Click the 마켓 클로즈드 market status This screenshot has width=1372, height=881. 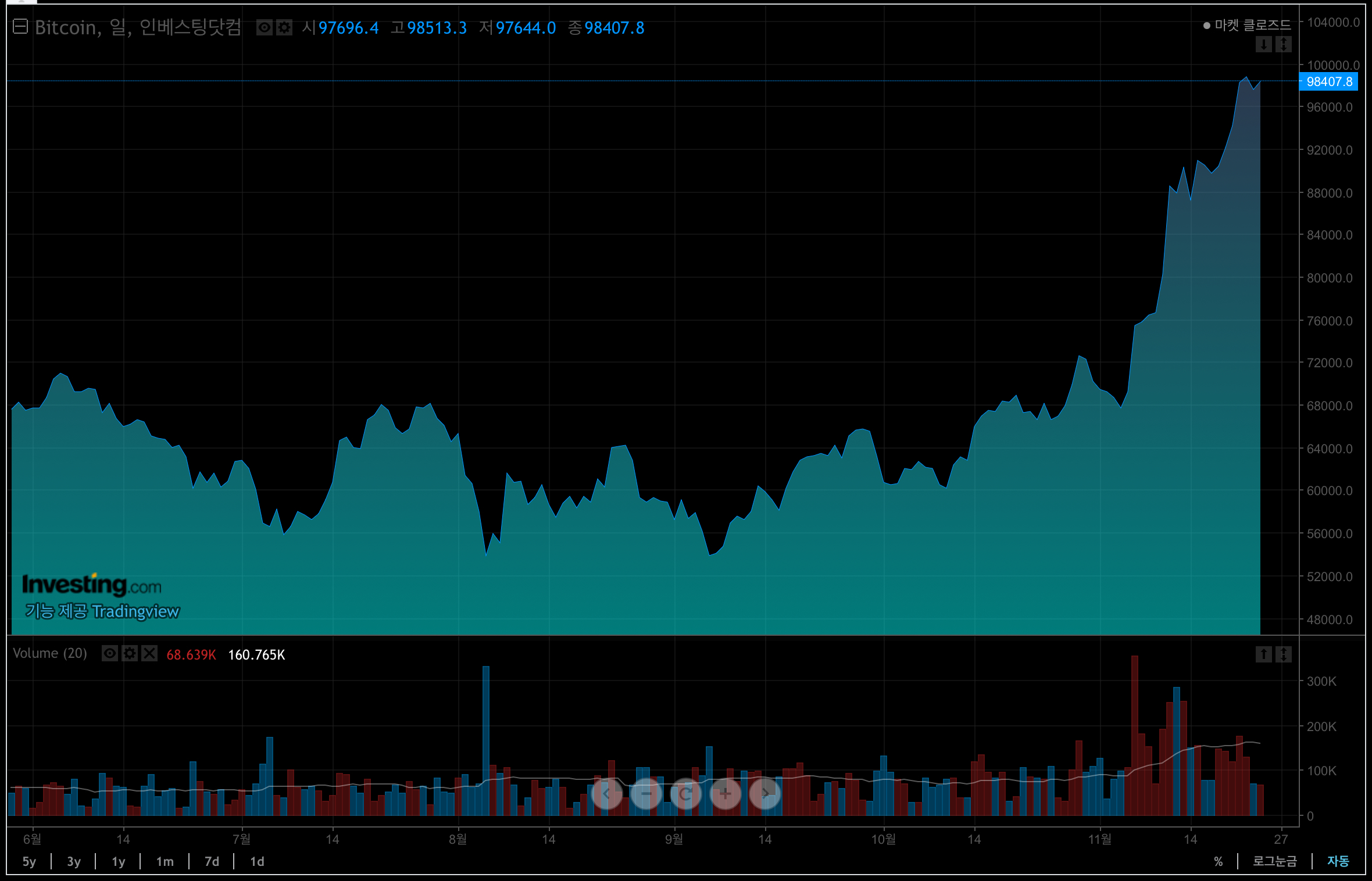pyautogui.click(x=1247, y=25)
